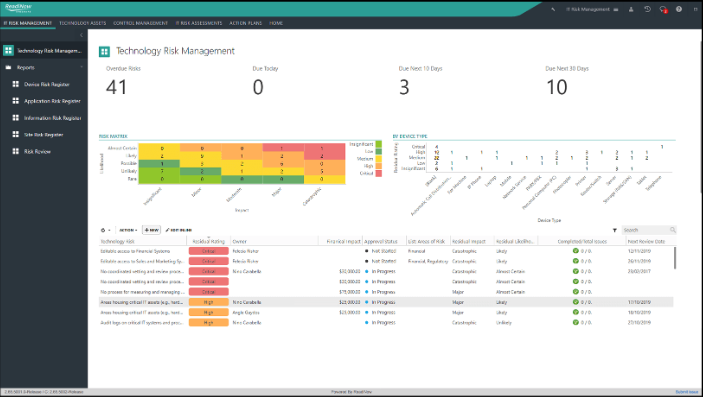
Task: Switch to IT Risk Management tab
Action: click(28, 23)
